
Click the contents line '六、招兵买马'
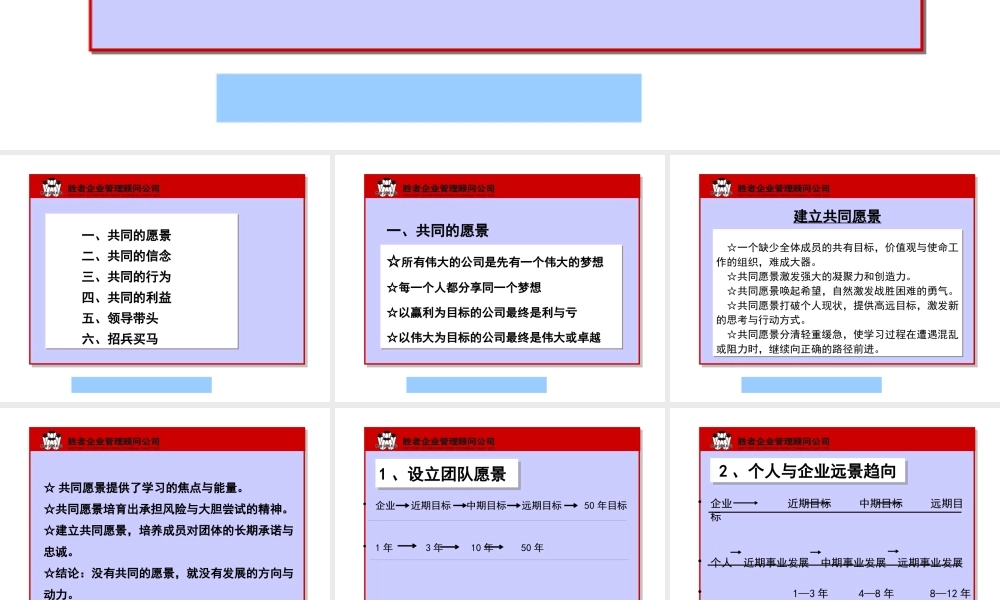[x=120, y=339]
